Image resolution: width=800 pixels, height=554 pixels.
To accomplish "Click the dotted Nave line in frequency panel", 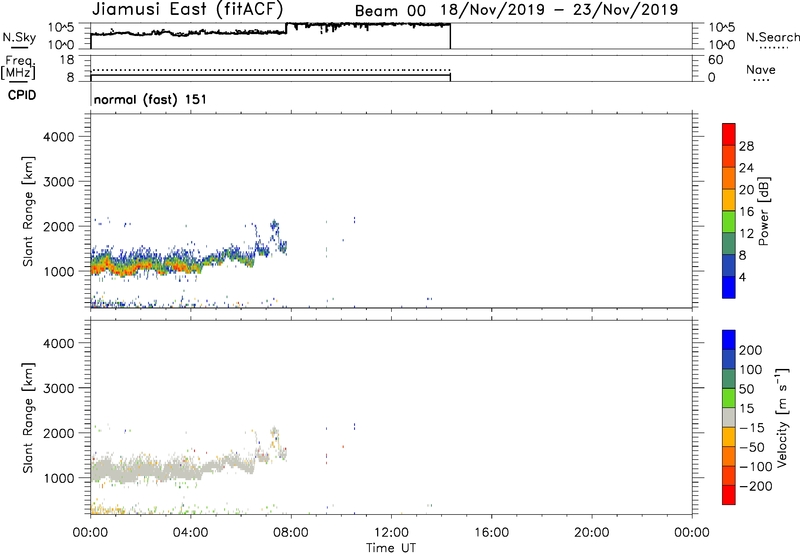I will click(270, 70).
